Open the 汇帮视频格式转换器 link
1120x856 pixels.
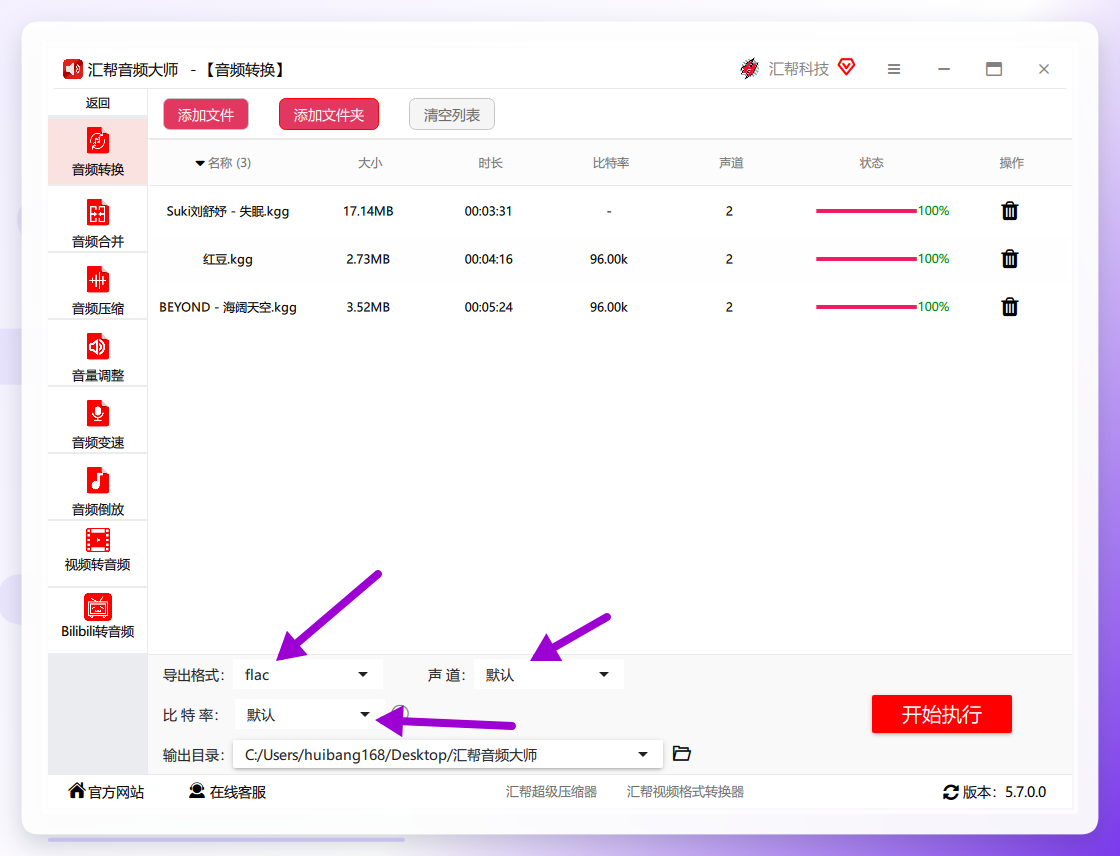[685, 792]
